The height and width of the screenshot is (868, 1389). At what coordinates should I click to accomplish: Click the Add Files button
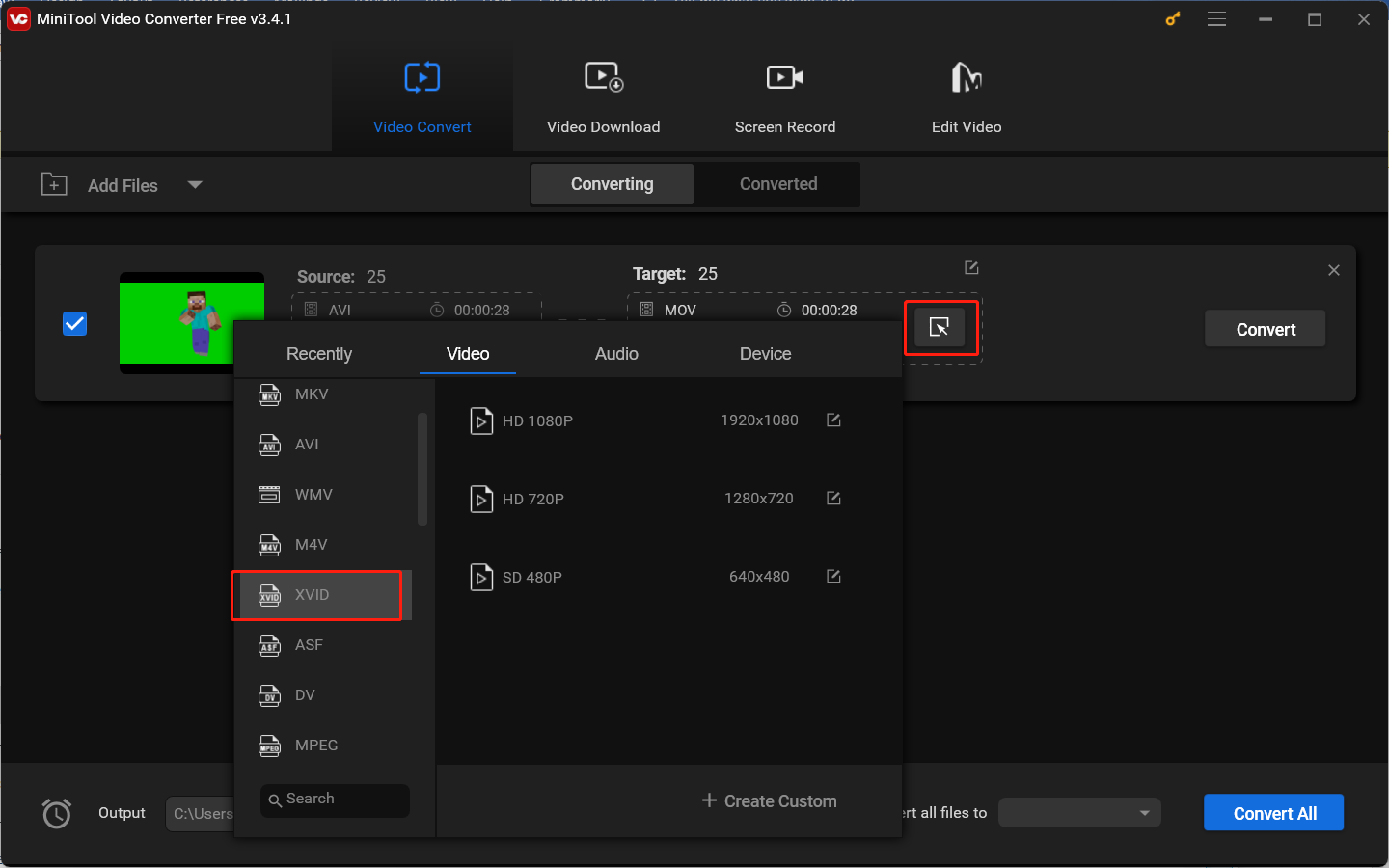point(99,185)
